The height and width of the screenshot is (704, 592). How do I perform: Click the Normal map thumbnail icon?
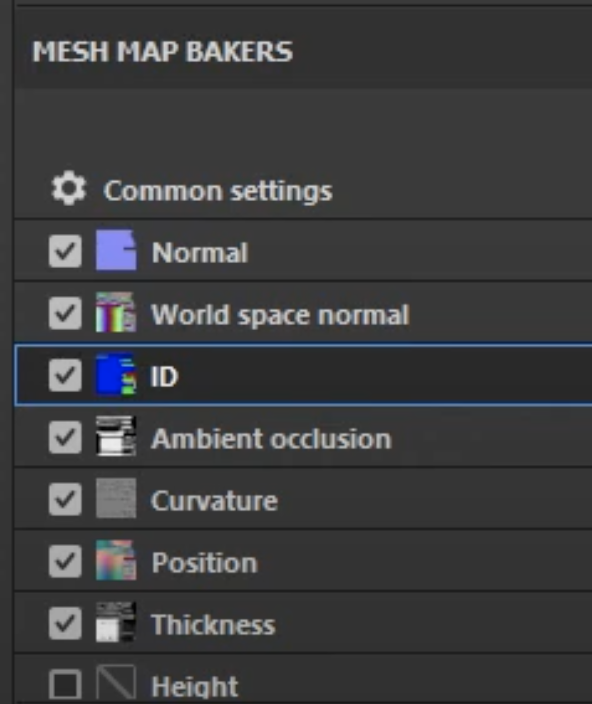(x=116, y=251)
